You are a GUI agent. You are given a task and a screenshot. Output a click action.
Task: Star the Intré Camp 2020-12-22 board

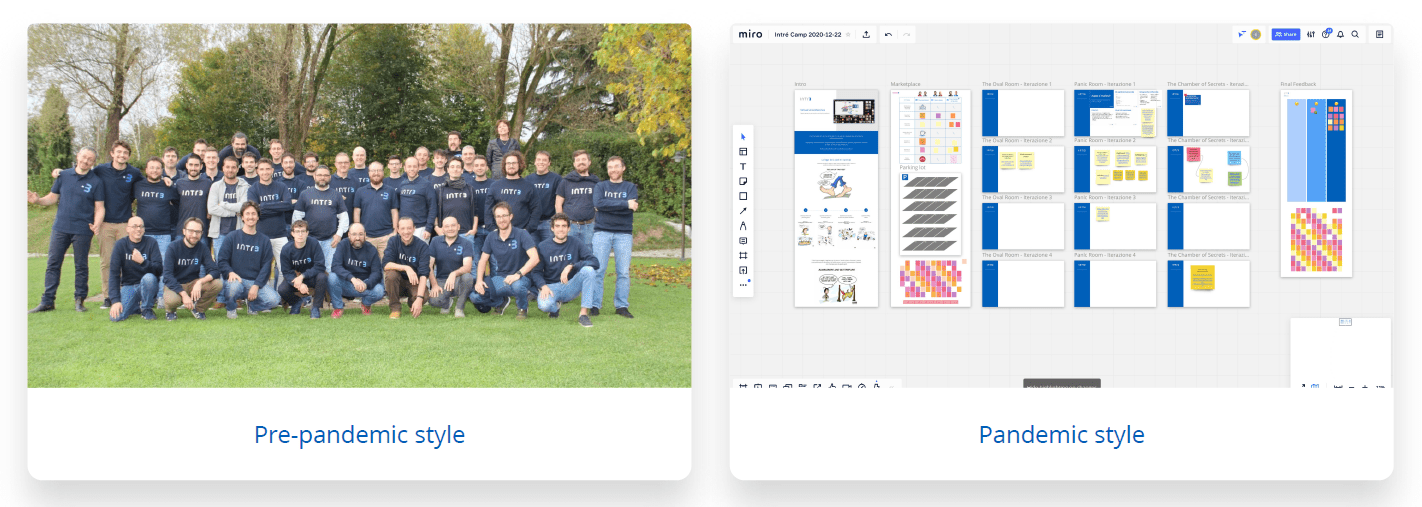coord(848,34)
